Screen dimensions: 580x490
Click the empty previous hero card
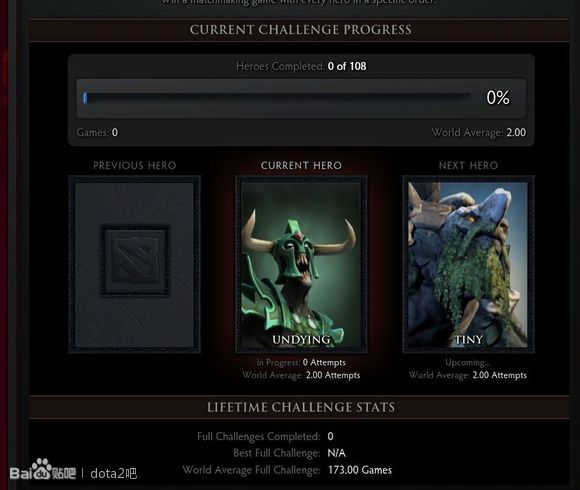point(135,264)
